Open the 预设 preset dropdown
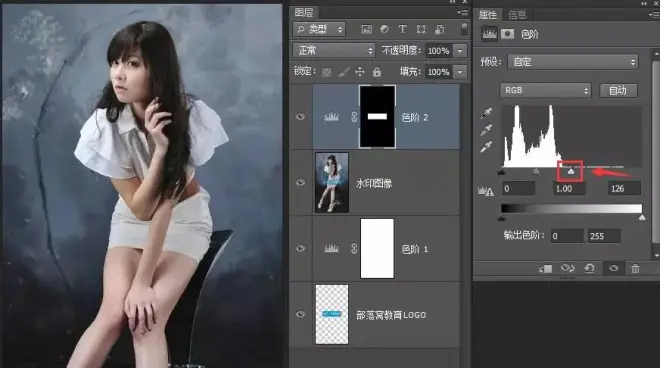The image size is (660, 368). click(x=573, y=62)
